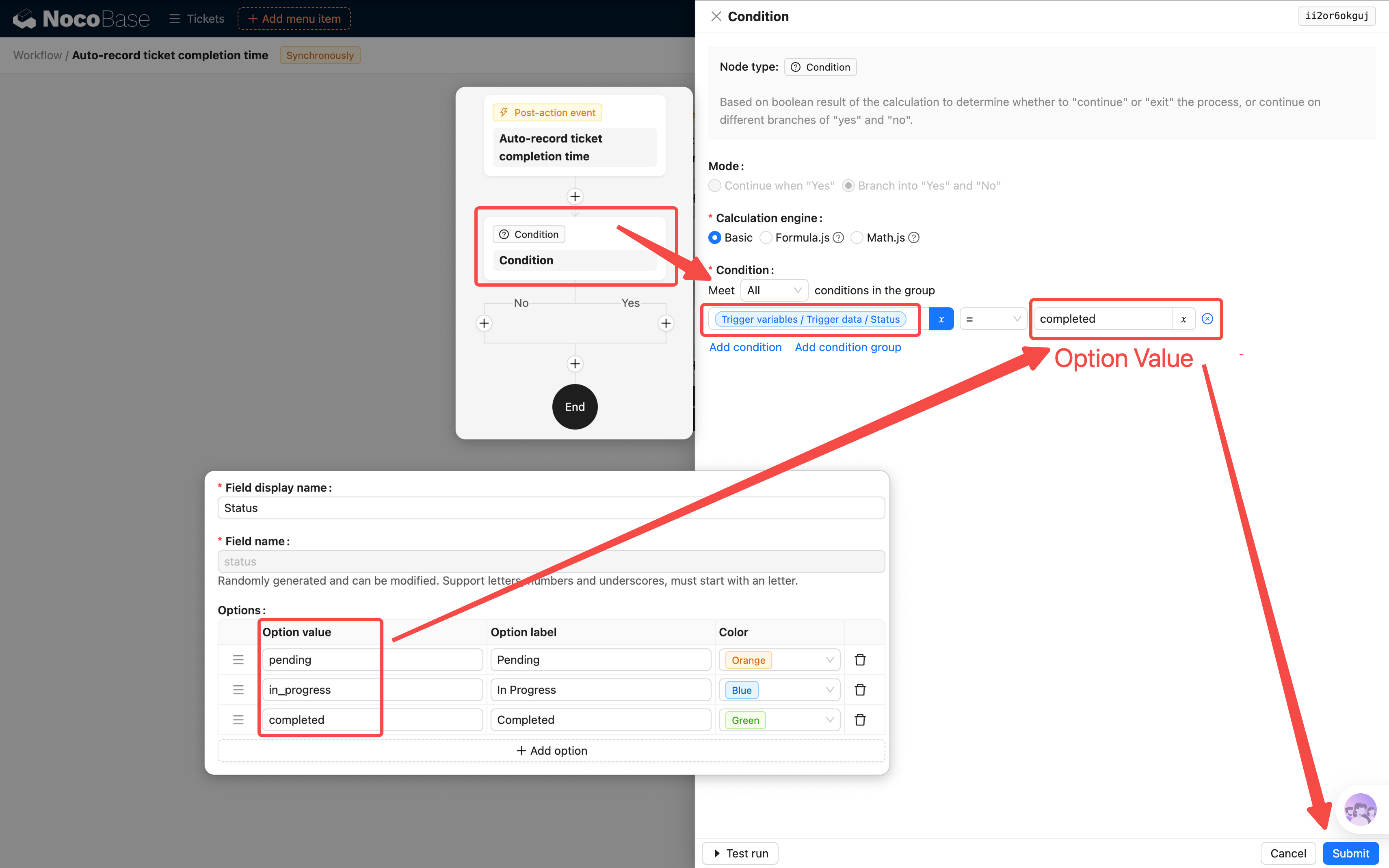The width and height of the screenshot is (1389, 868).
Task: Open the equals operator dropdown
Action: 993,319
